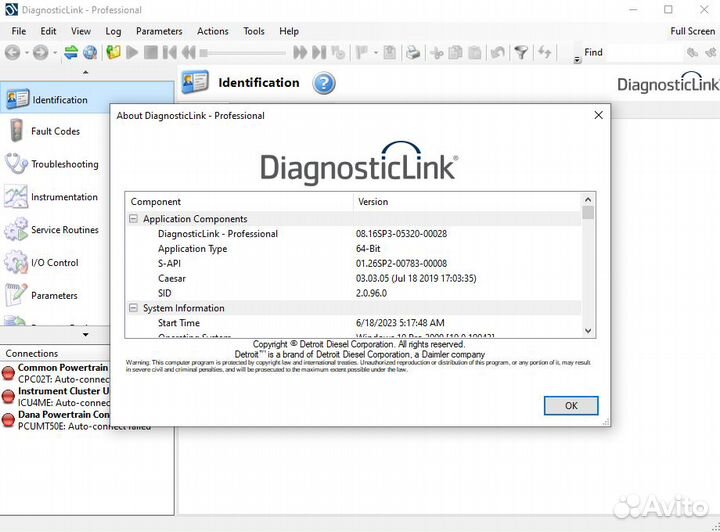Open I/O Control in the sidebar
Screen dimensions: 720x532
pos(55,263)
